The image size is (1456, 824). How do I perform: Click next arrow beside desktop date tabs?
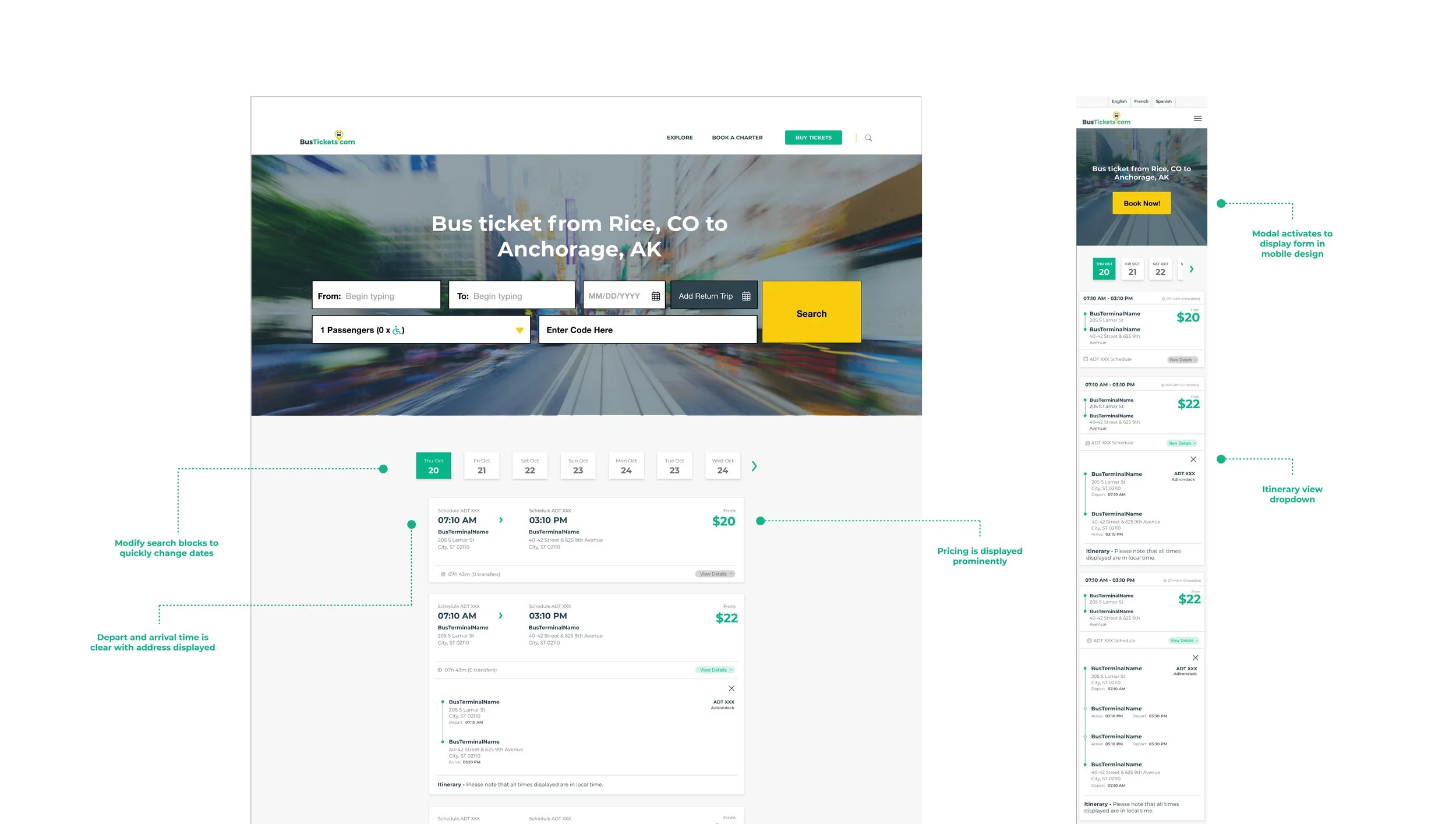point(754,466)
